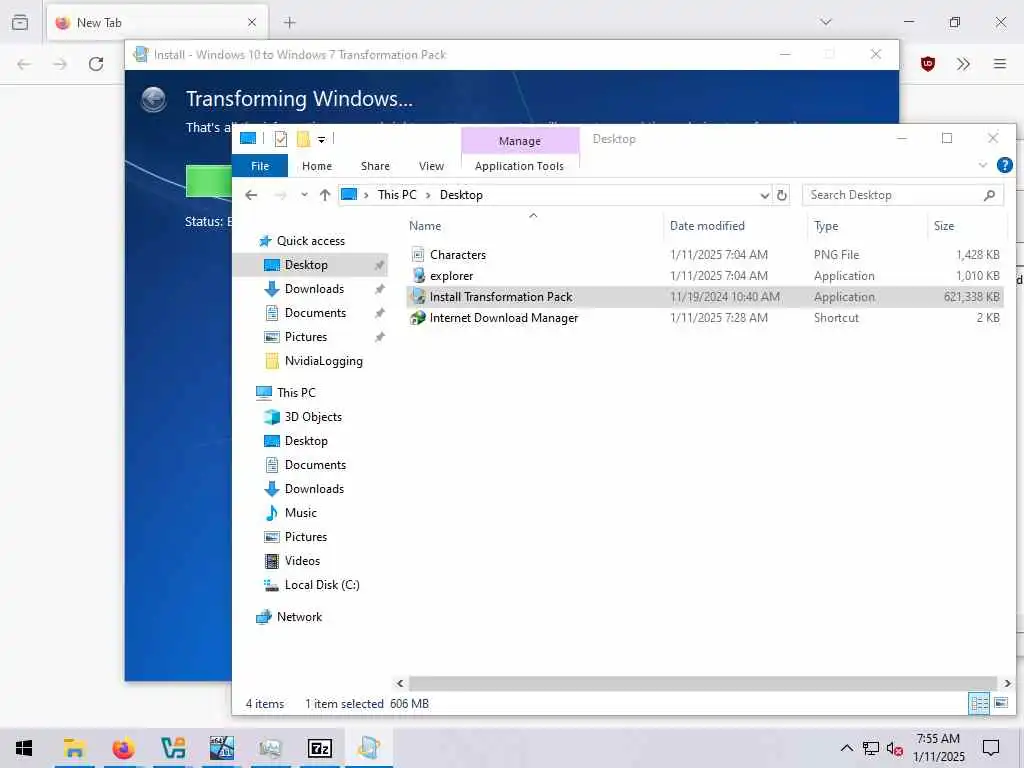Switch to the Home ribbon tab
Image resolution: width=1024 pixels, height=768 pixels.
pos(317,166)
